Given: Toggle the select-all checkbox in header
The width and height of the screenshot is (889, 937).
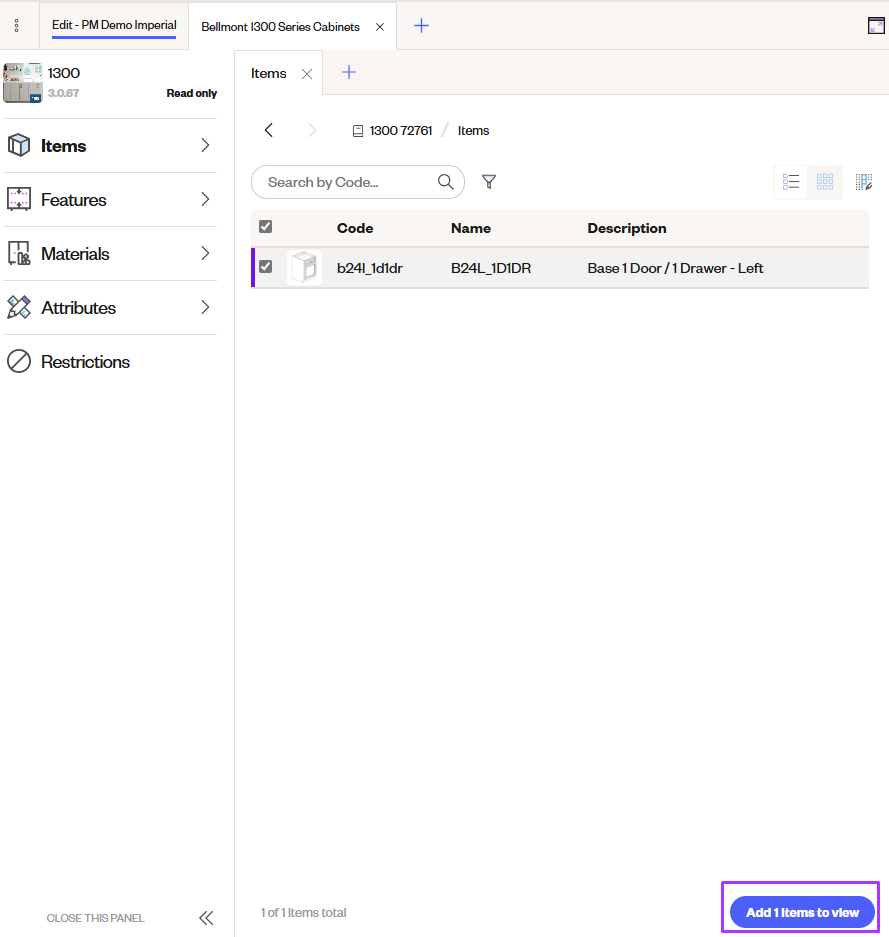Looking at the screenshot, I should coord(265,226).
